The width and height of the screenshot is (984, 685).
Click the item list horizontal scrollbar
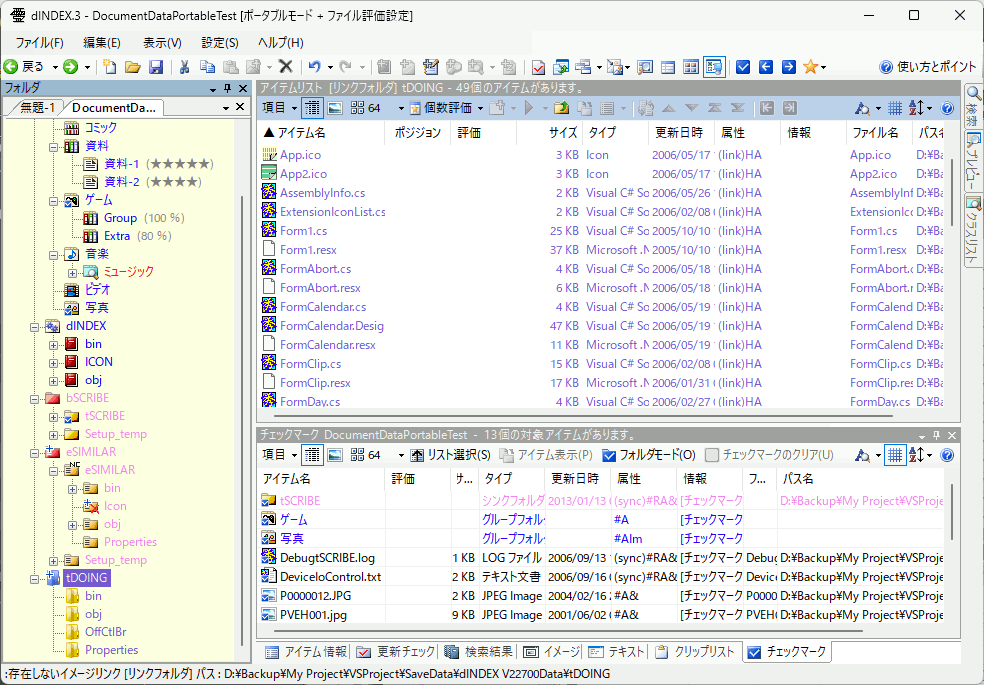tap(584, 415)
